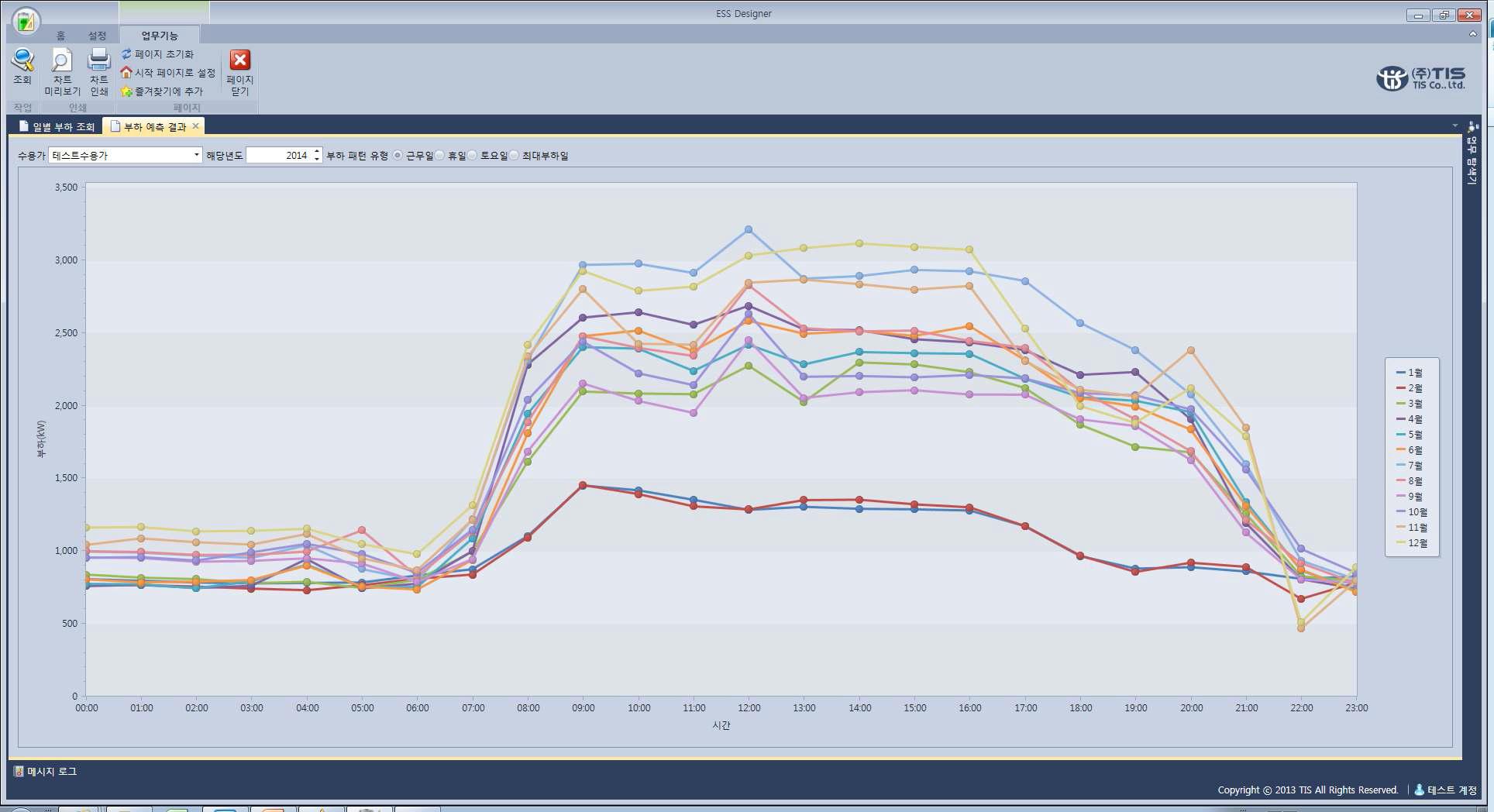1494x812 pixels.
Task: Click the highest 12:00 peak data point
Action: [749, 229]
